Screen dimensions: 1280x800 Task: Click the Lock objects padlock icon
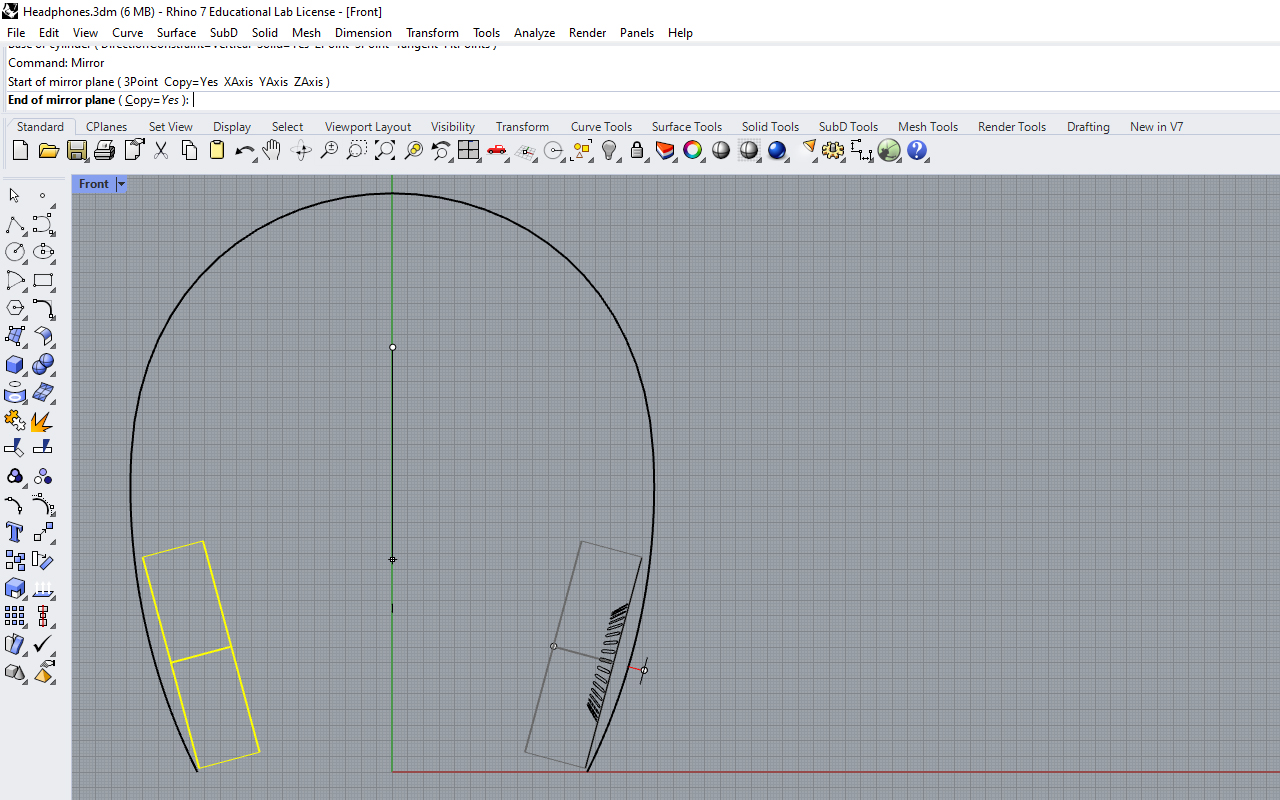click(x=637, y=151)
